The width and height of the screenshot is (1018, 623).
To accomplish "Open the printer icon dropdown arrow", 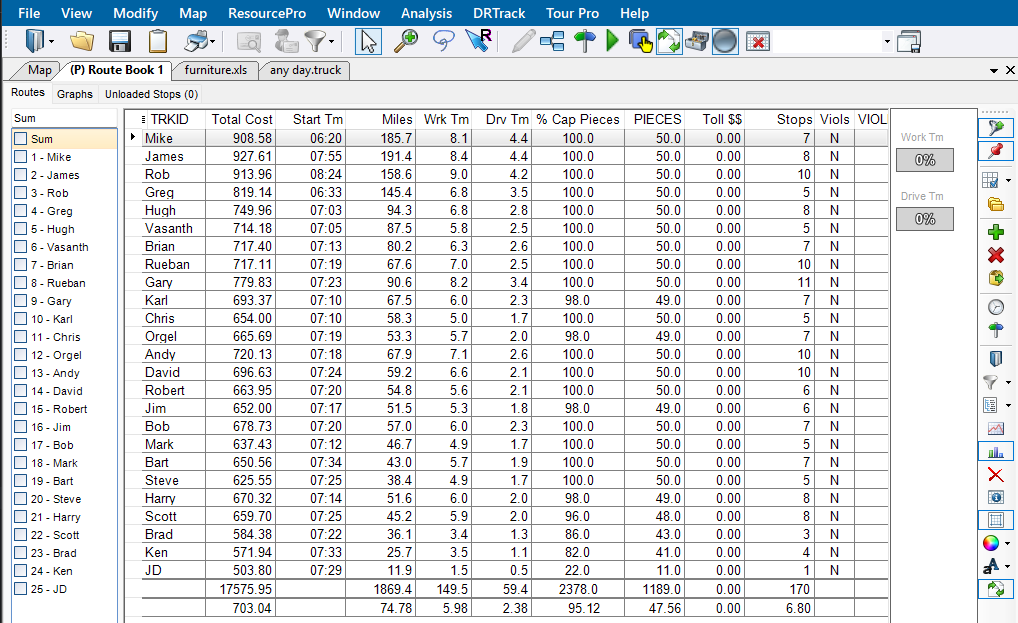I will coord(213,42).
